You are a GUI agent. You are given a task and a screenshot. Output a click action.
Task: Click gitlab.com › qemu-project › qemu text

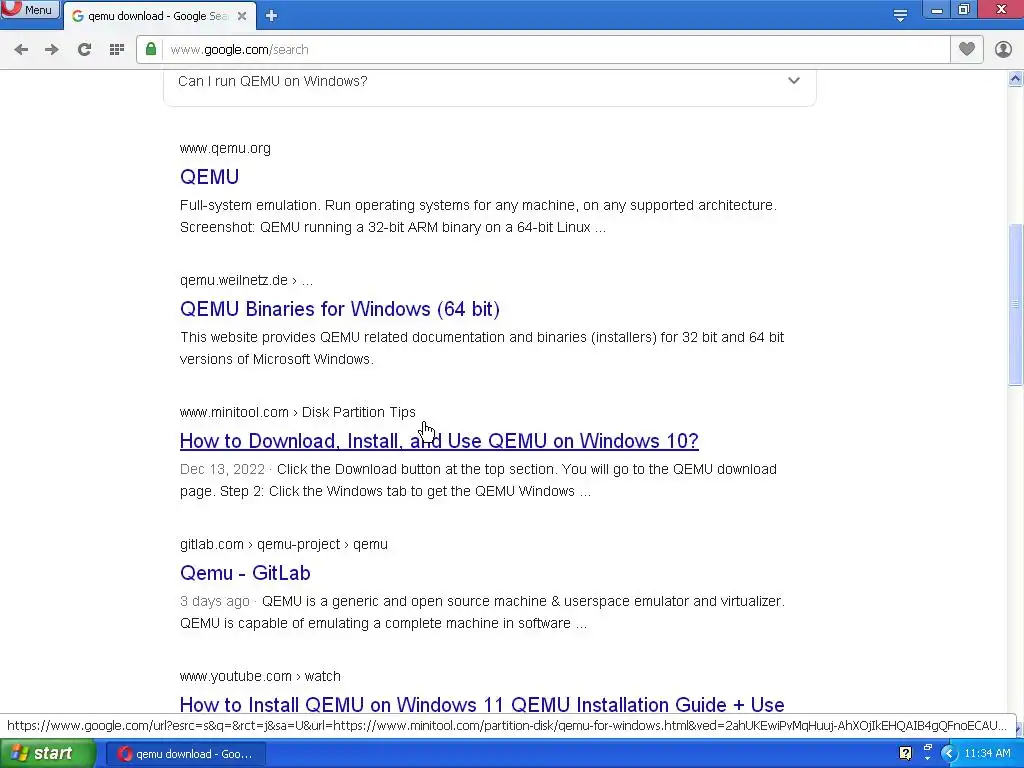283,544
